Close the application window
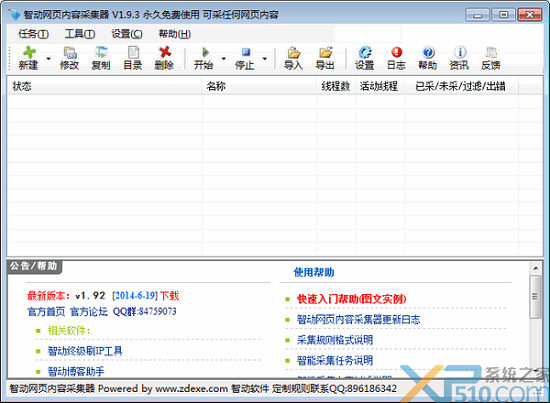 pyautogui.click(x=530, y=15)
